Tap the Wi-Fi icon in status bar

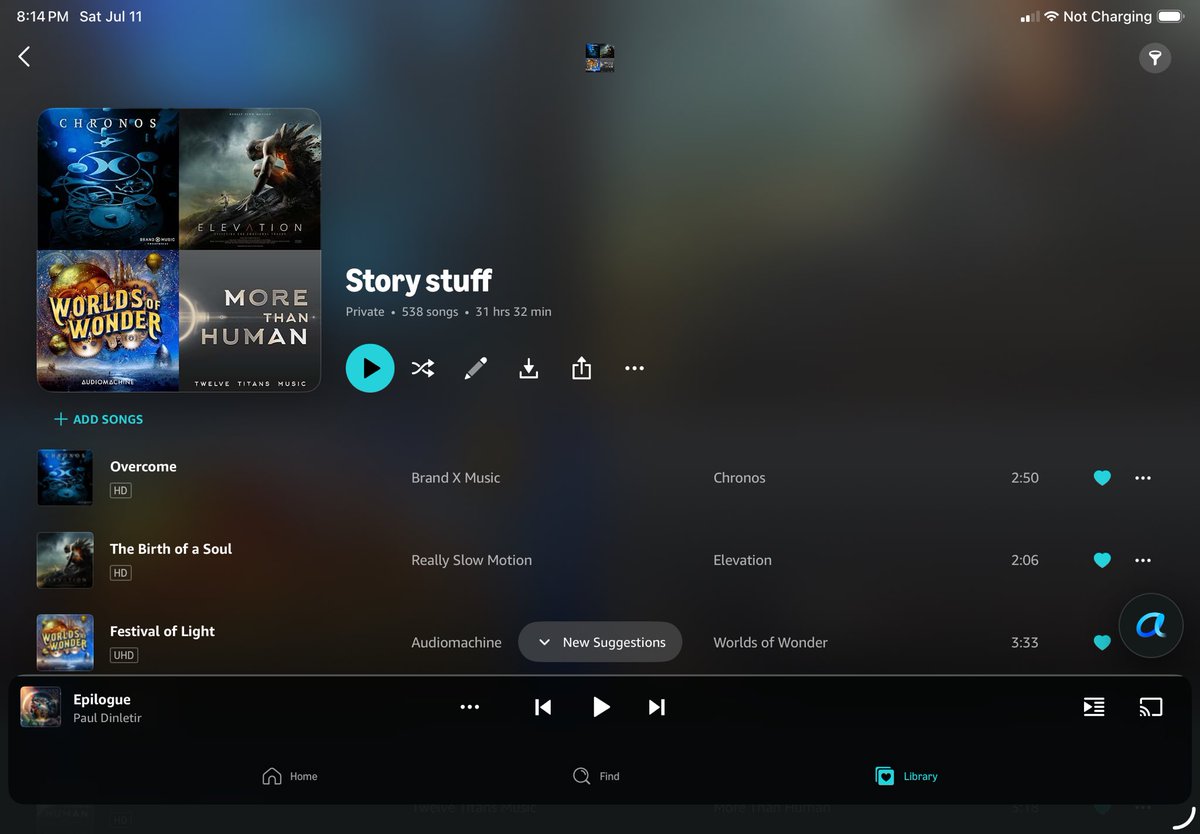[1051, 17]
